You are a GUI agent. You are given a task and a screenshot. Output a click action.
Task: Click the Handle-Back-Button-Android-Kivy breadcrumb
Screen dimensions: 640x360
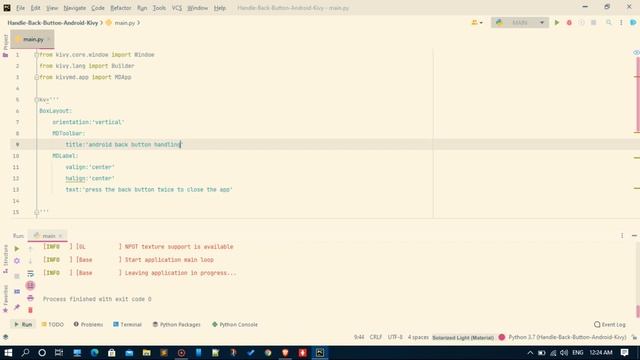point(53,23)
